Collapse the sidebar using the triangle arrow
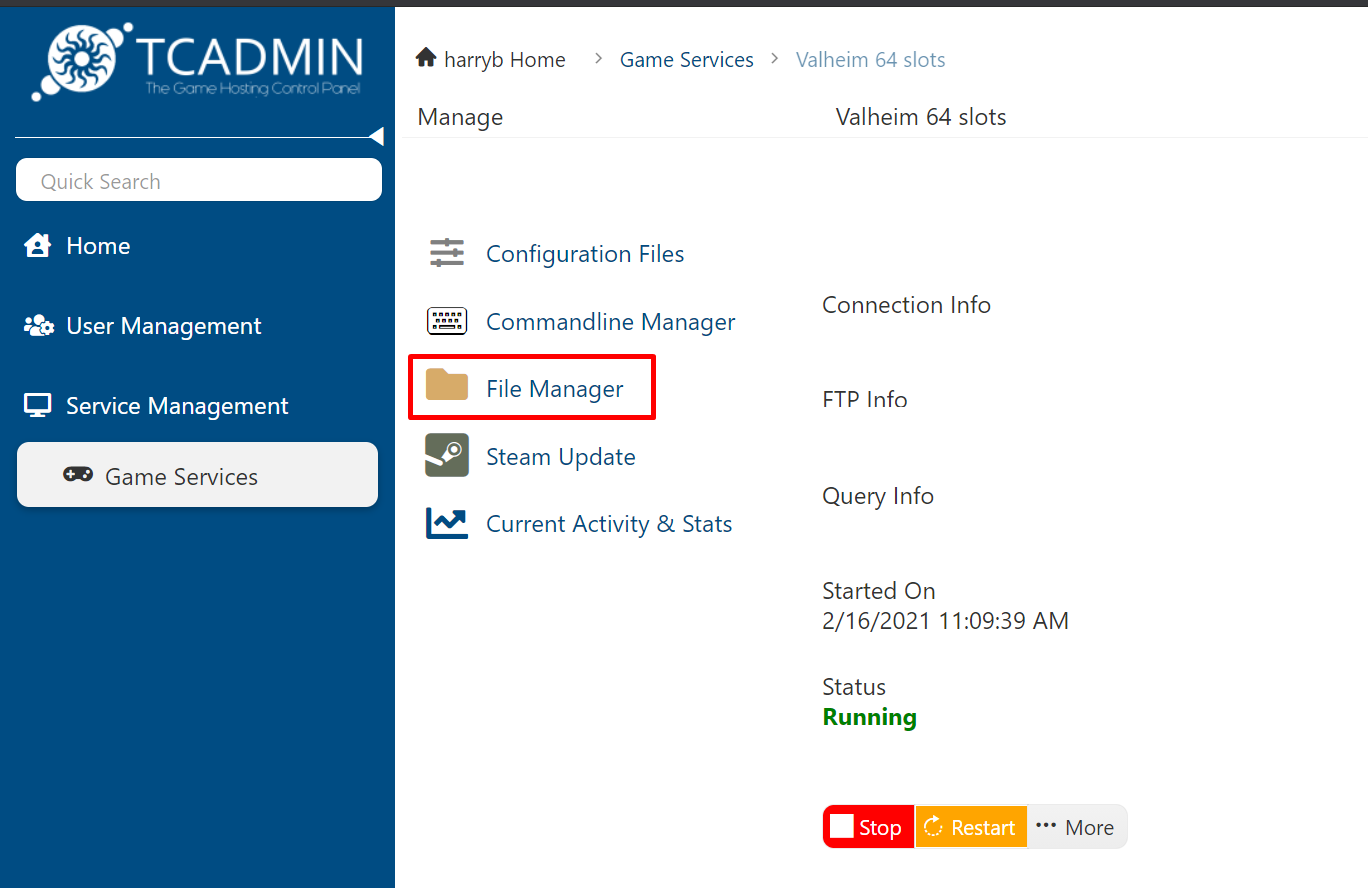1368x888 pixels. pyautogui.click(x=376, y=136)
